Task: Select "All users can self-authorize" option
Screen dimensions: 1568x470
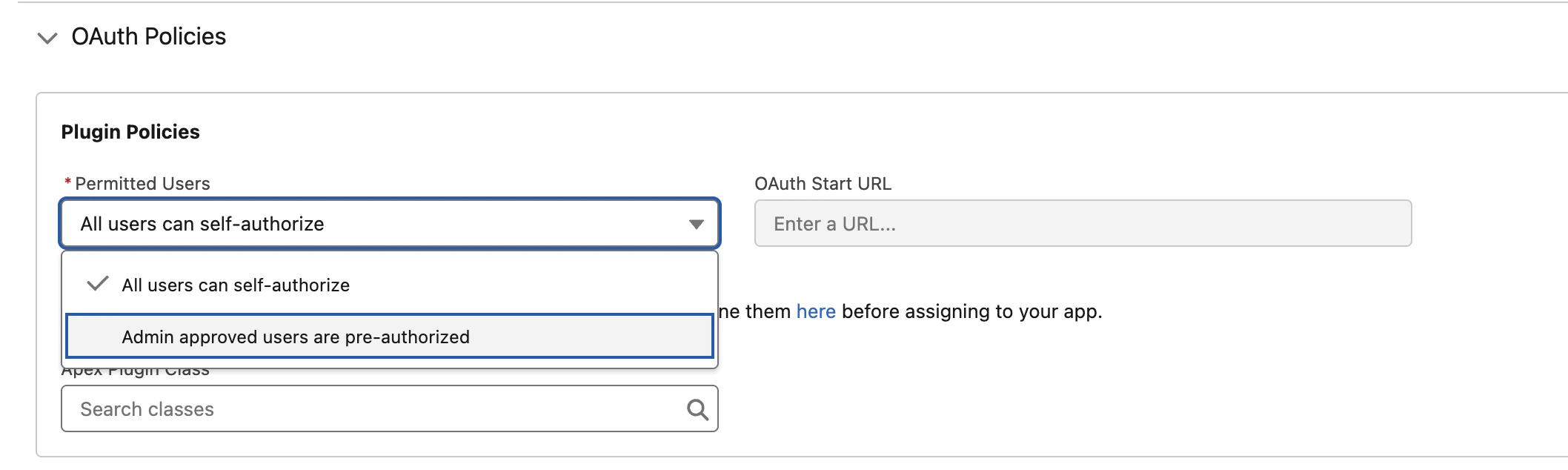Action: tap(236, 285)
